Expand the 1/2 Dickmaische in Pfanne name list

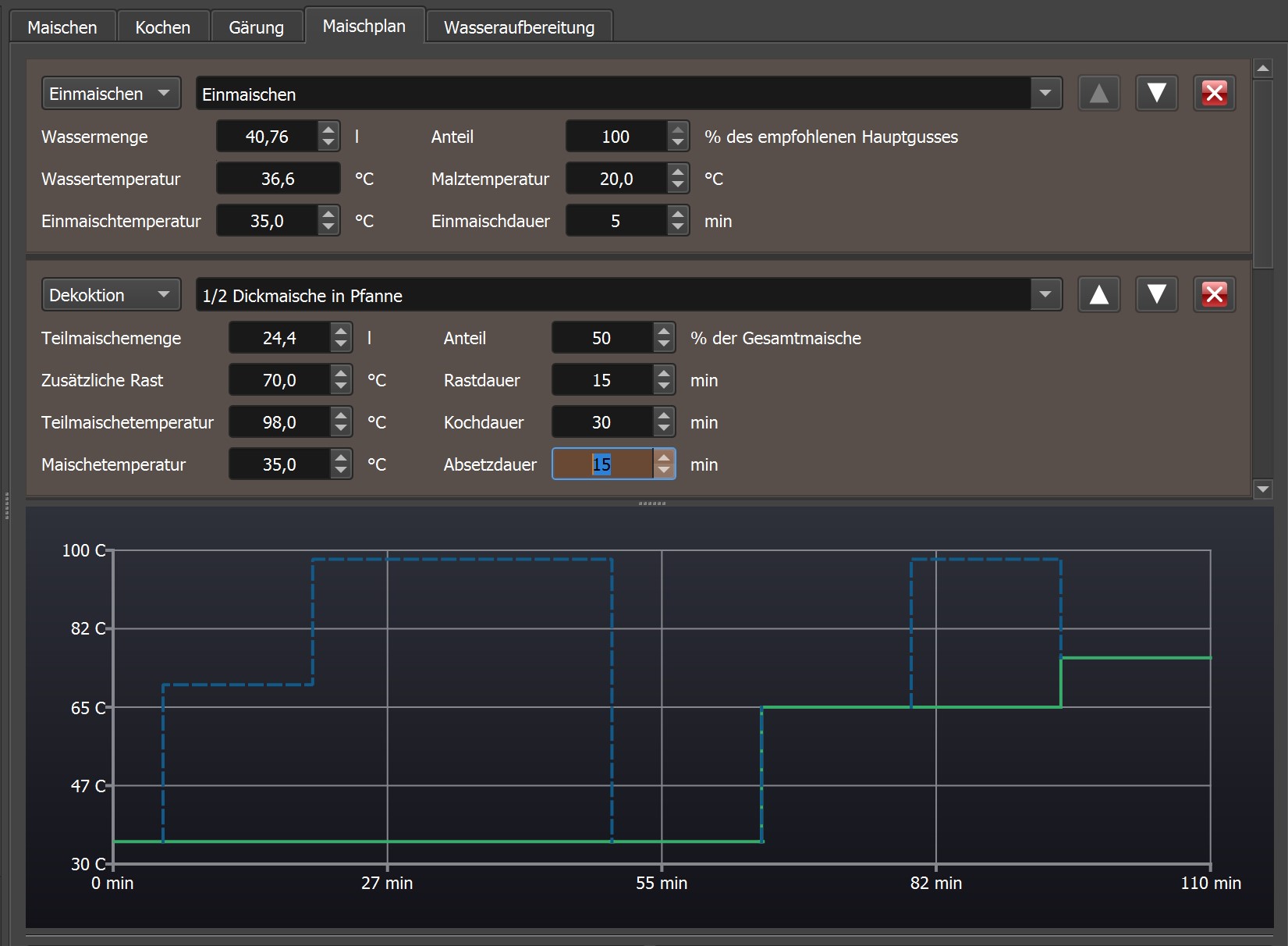click(1045, 295)
